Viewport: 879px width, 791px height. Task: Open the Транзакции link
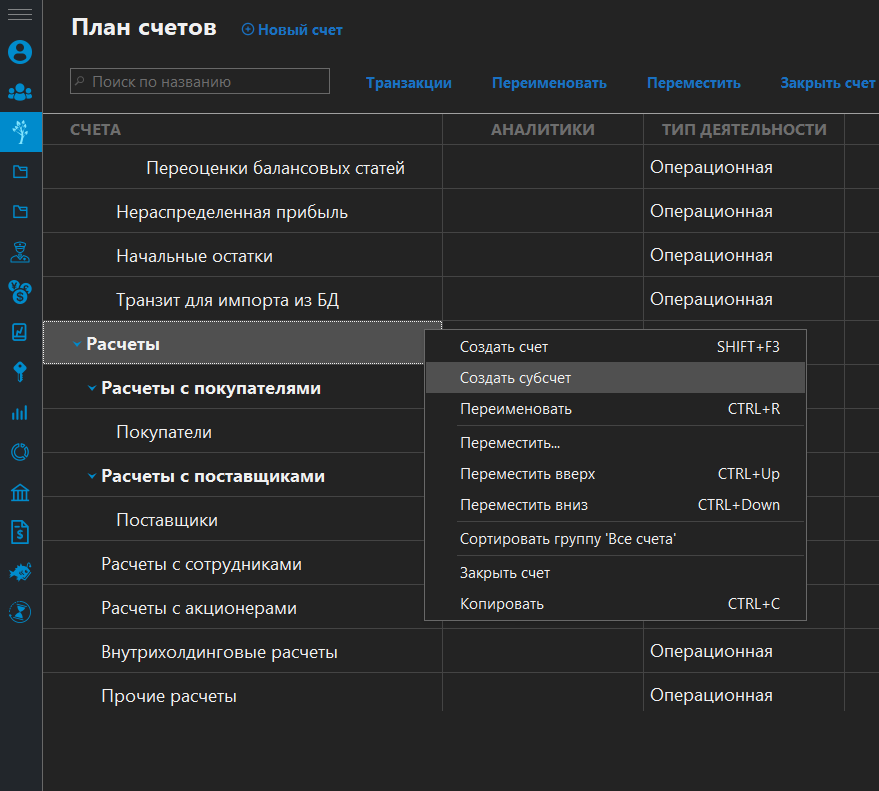(x=409, y=83)
